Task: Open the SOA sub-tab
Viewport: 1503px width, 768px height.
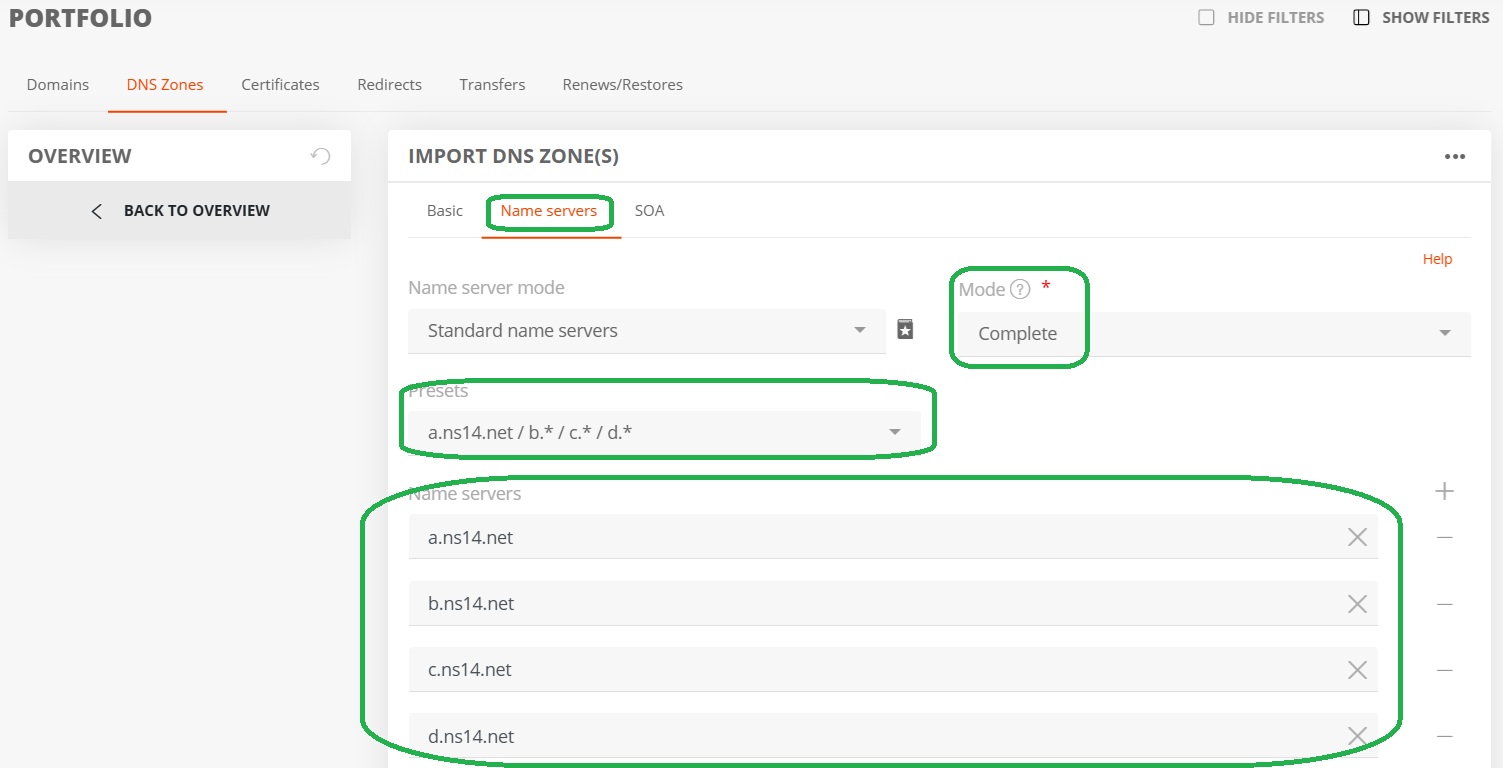Action: (649, 211)
